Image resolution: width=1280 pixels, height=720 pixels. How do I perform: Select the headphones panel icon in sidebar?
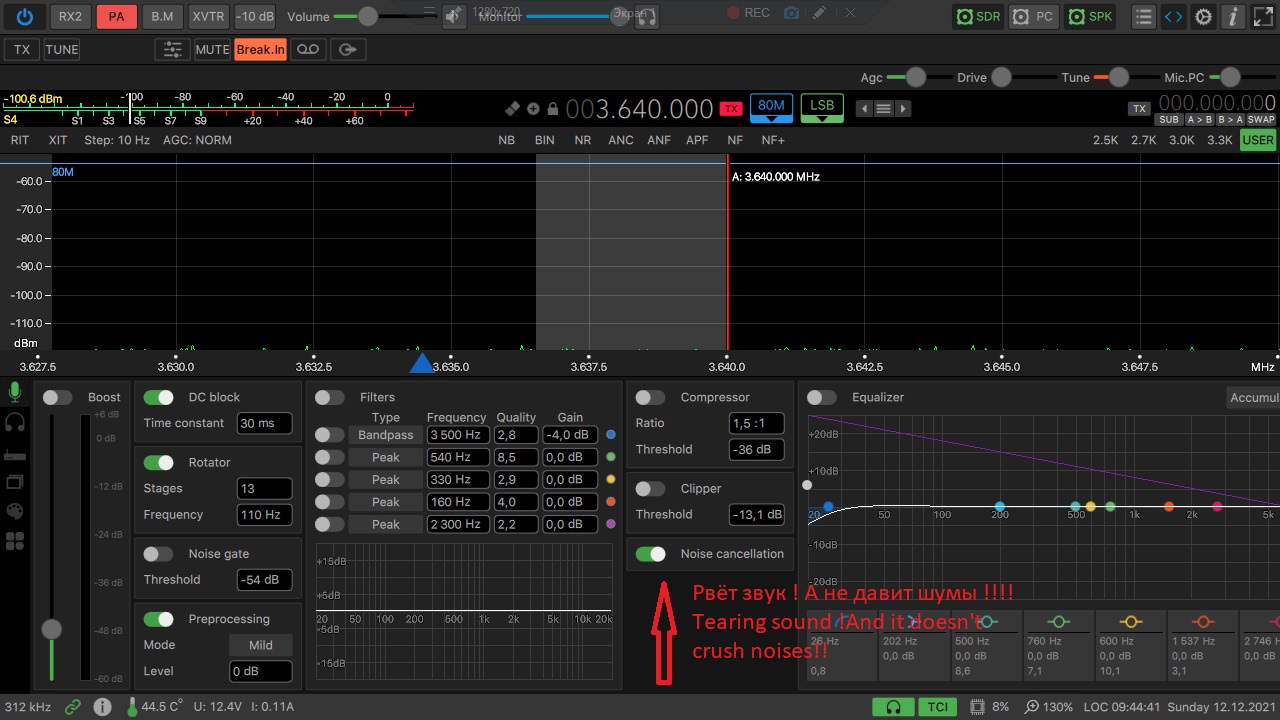(x=15, y=422)
